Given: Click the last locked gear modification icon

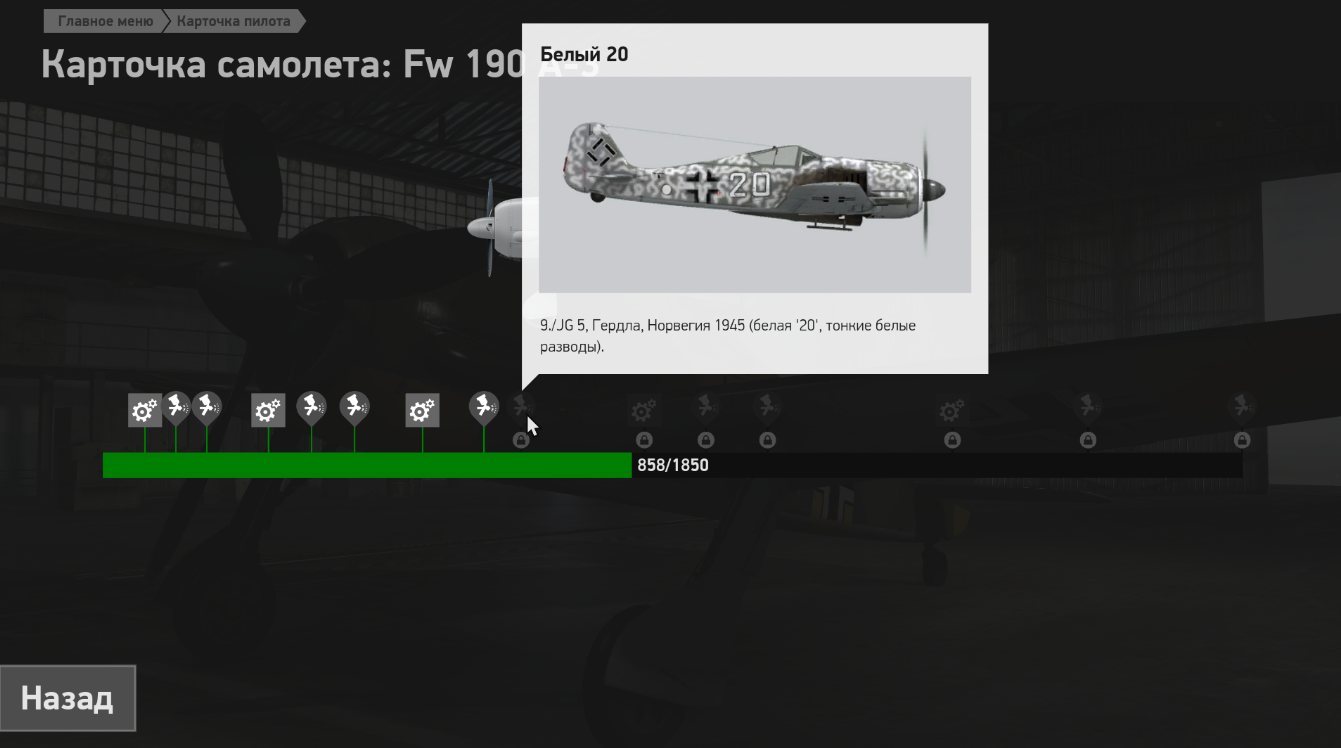Looking at the screenshot, I should pyautogui.click(x=951, y=410).
